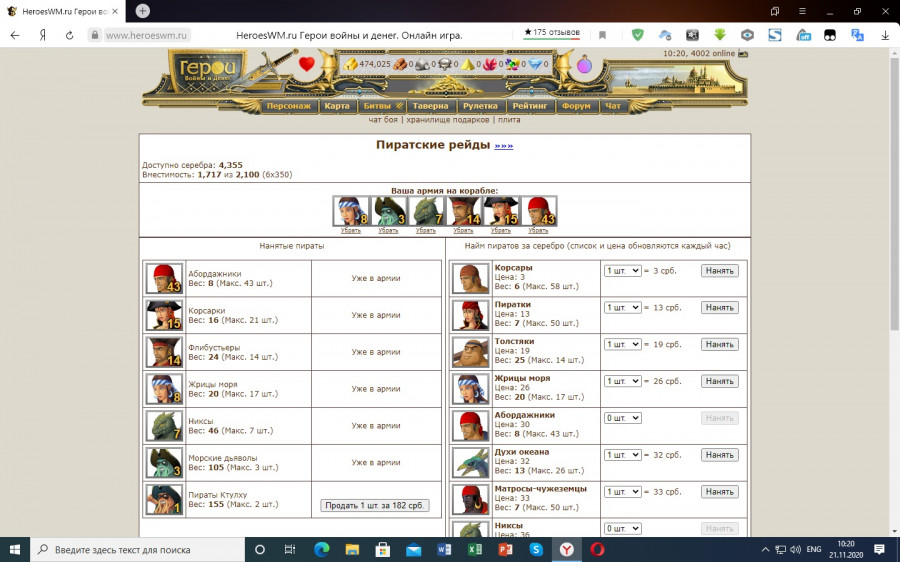Remove first army unit with Убрать
This screenshot has height=562, width=900.
coord(351,231)
